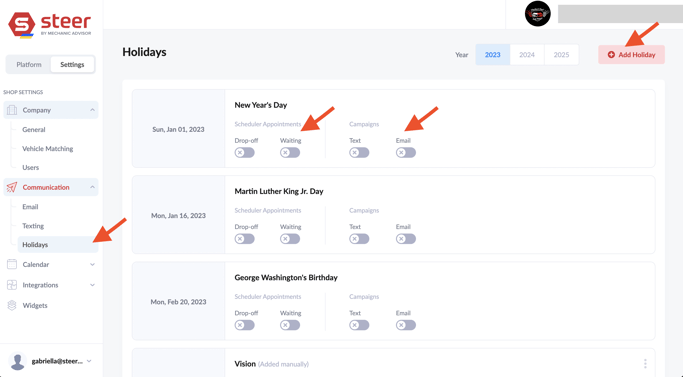Click the user avatar icon for gabriella
The image size is (683, 377).
[17, 361]
